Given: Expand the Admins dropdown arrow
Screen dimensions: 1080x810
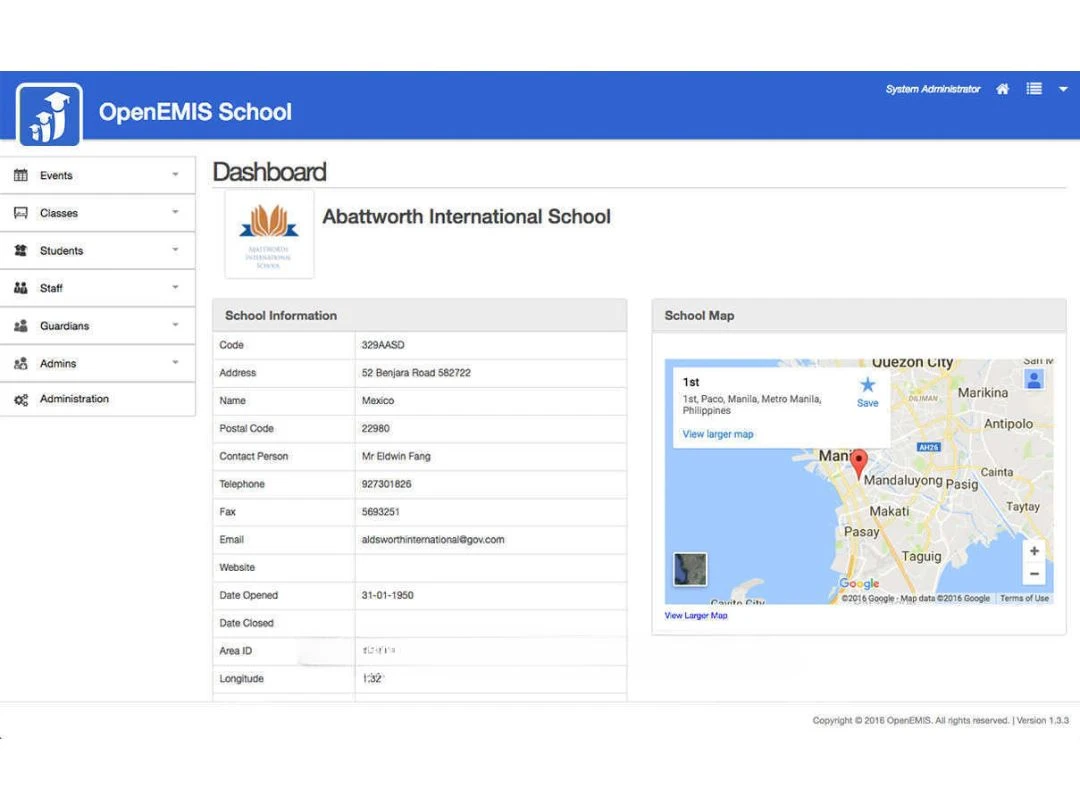Looking at the screenshot, I should [x=175, y=362].
